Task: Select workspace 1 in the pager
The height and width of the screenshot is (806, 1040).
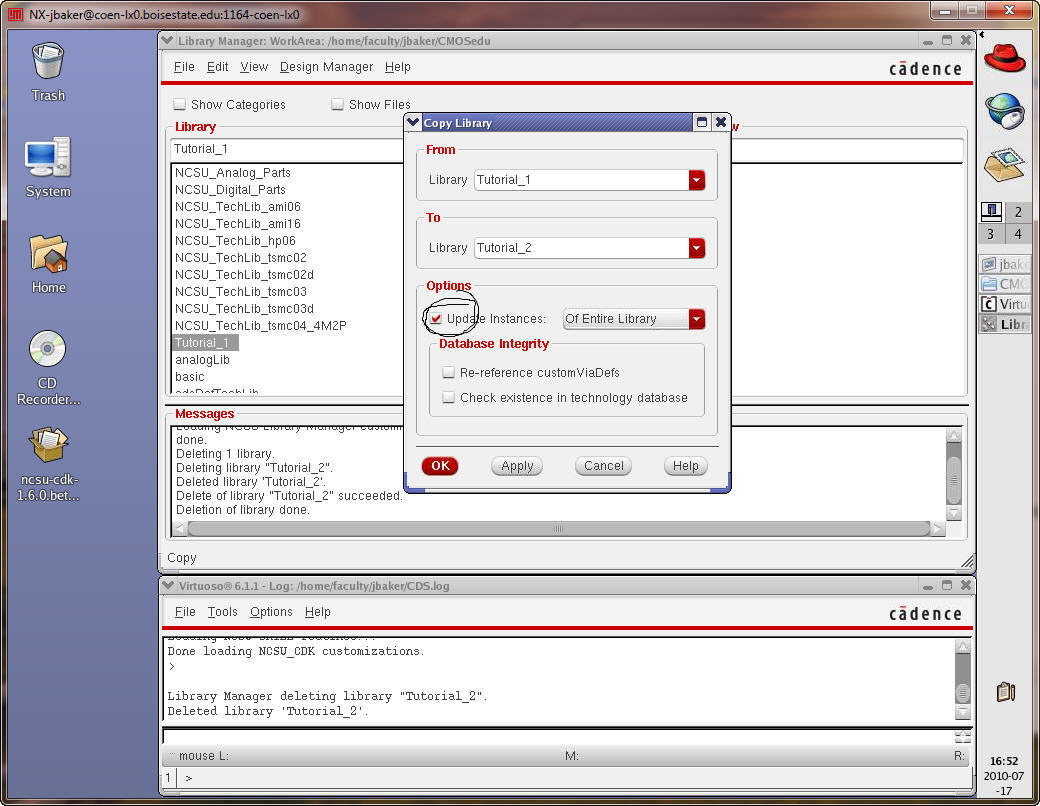Action: click(x=991, y=212)
